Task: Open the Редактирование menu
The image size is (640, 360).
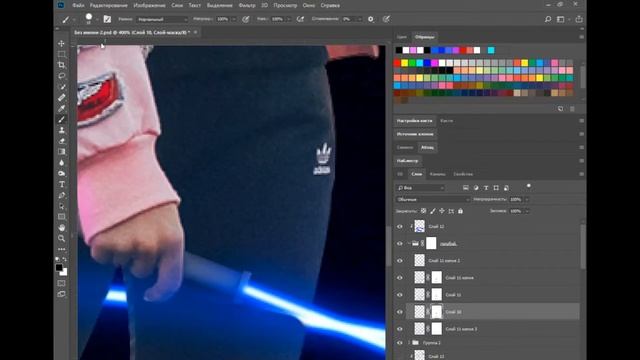Action: (x=109, y=5)
